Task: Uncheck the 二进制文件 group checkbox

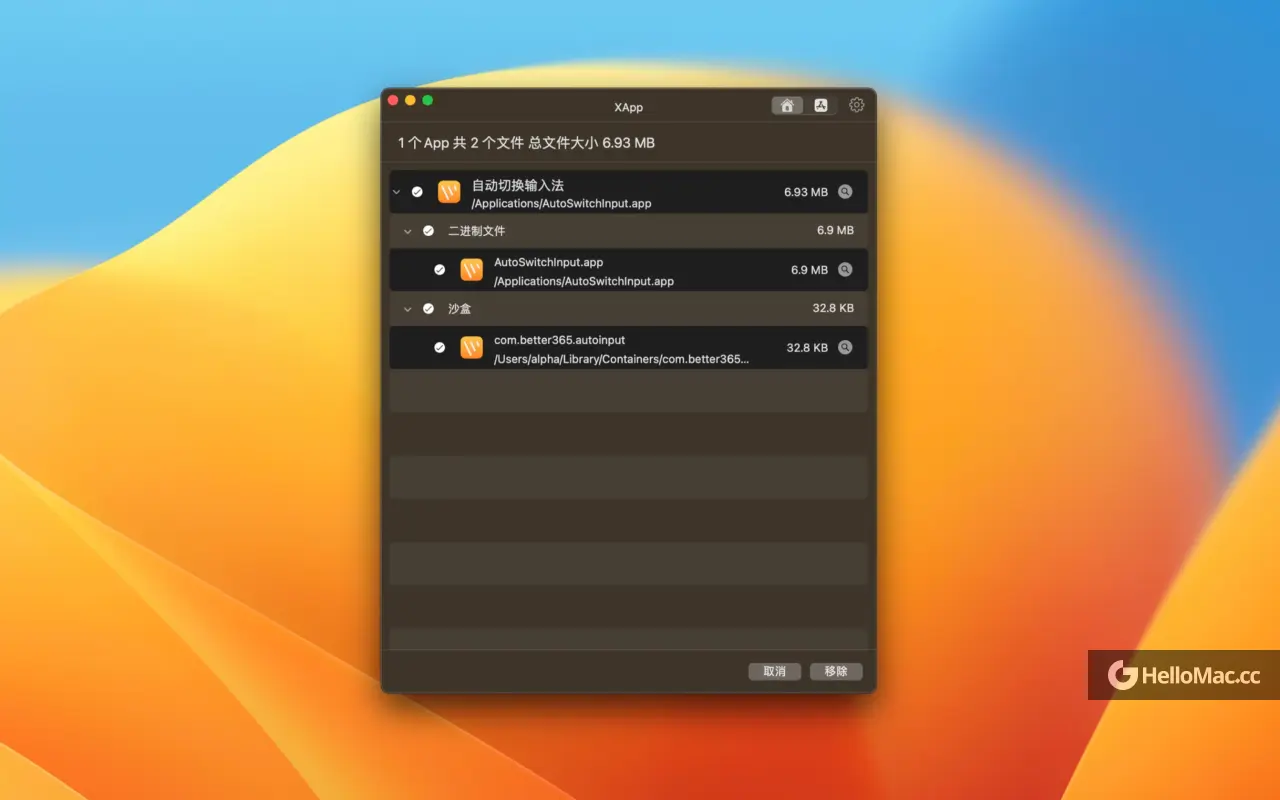Action: [x=428, y=231]
